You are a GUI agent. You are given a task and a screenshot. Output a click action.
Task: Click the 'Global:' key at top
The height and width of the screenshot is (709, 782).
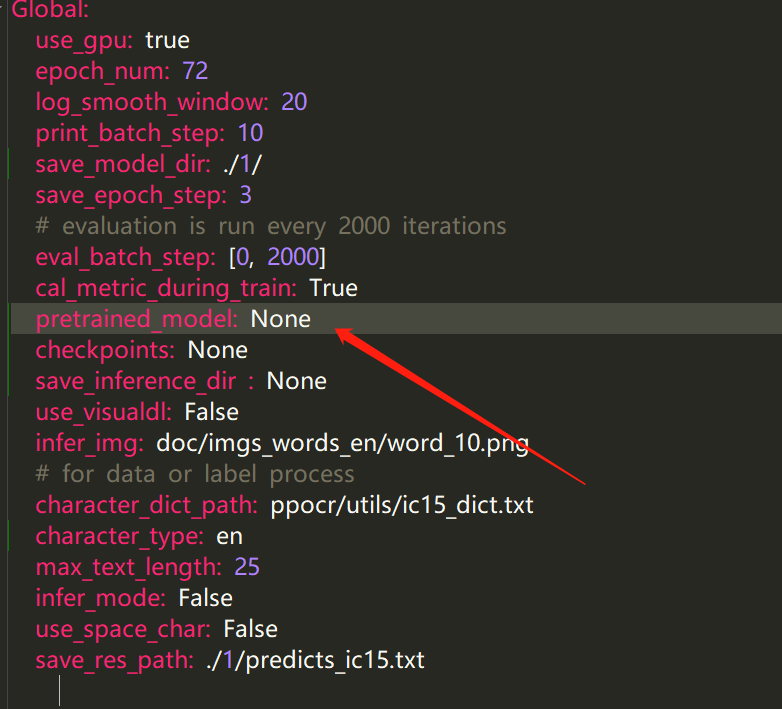click(50, 9)
